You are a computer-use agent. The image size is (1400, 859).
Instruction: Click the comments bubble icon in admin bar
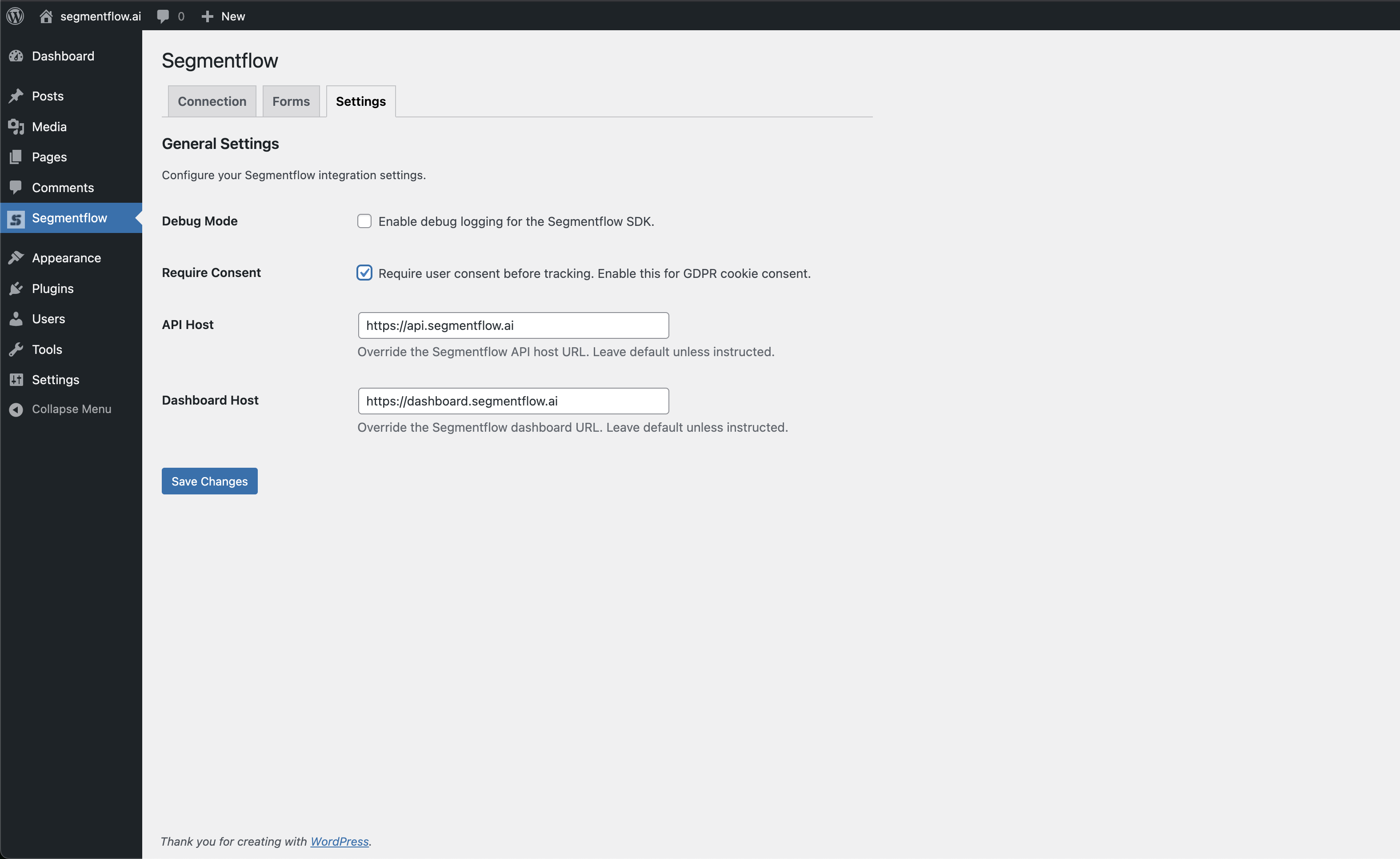(x=163, y=16)
